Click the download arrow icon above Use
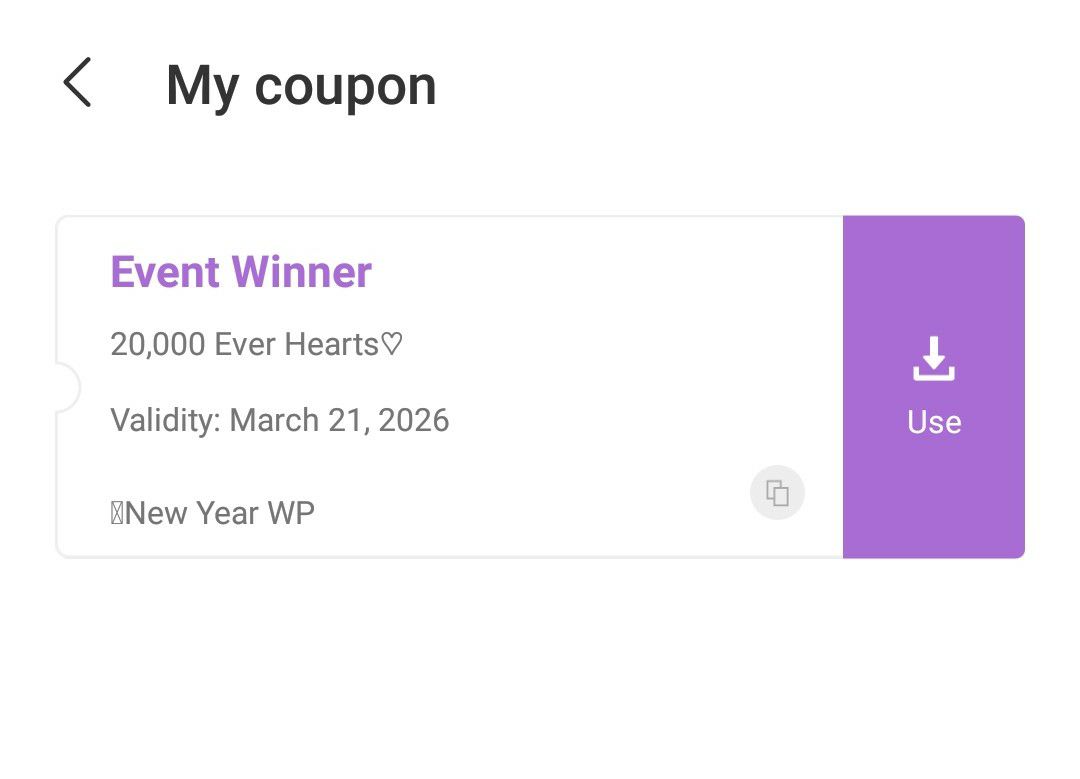Image resolution: width=1080 pixels, height=779 pixels. (x=933, y=359)
